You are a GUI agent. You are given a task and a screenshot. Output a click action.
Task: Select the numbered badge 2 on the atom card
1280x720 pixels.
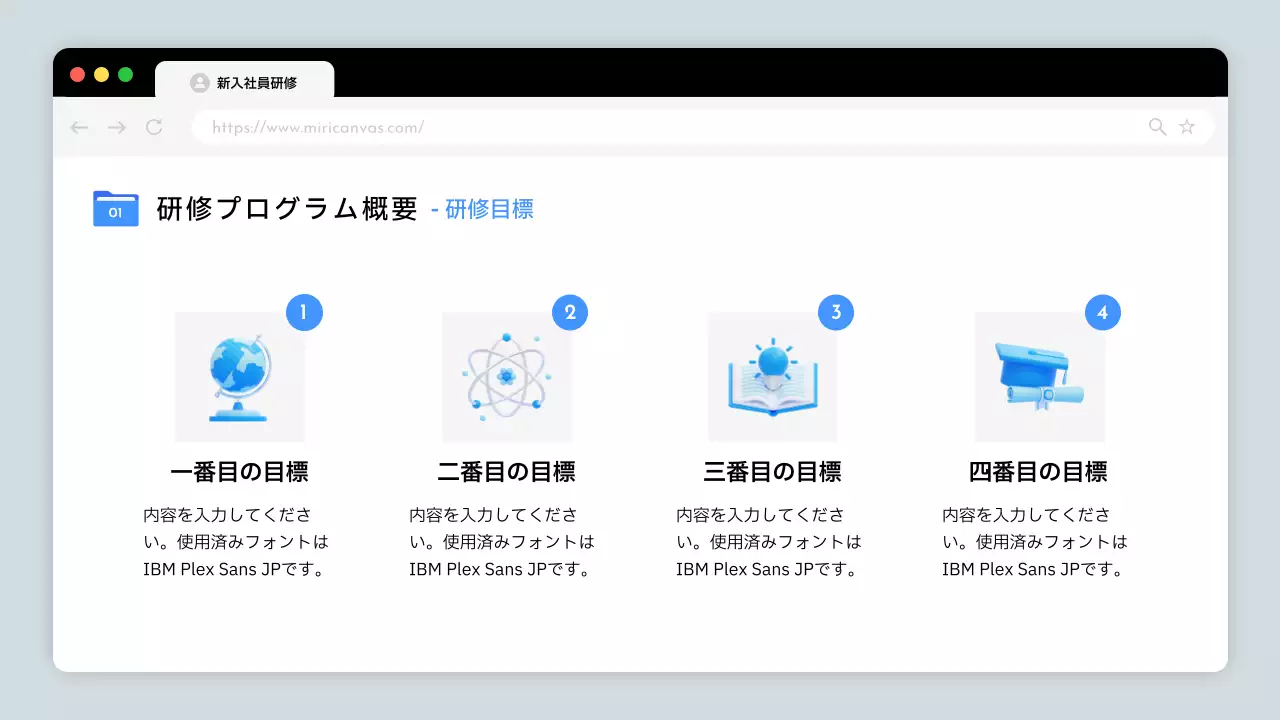[x=570, y=312]
